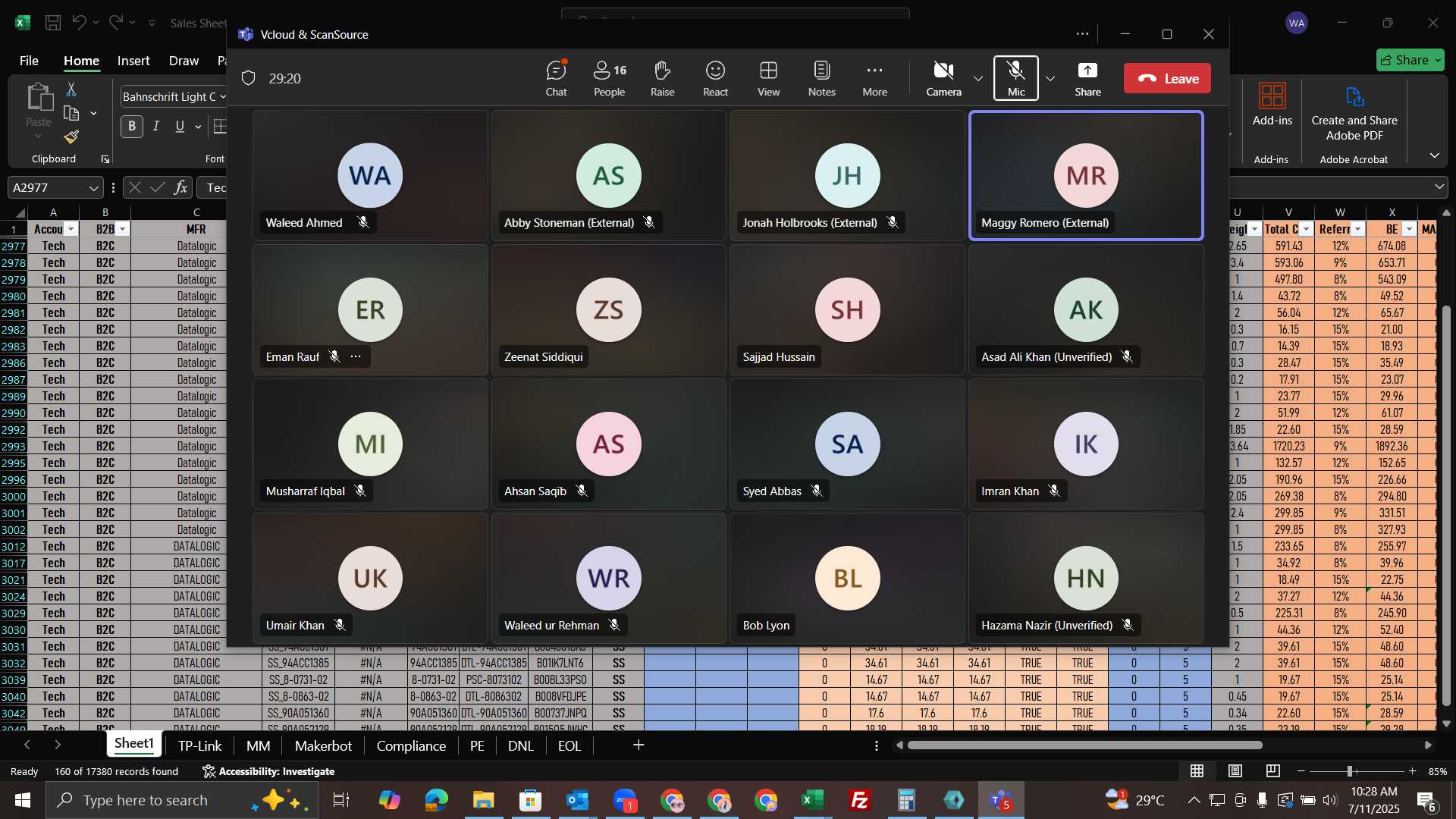The height and width of the screenshot is (819, 1456).
Task: Switch to the Compliance sheet tab
Action: pos(411,745)
